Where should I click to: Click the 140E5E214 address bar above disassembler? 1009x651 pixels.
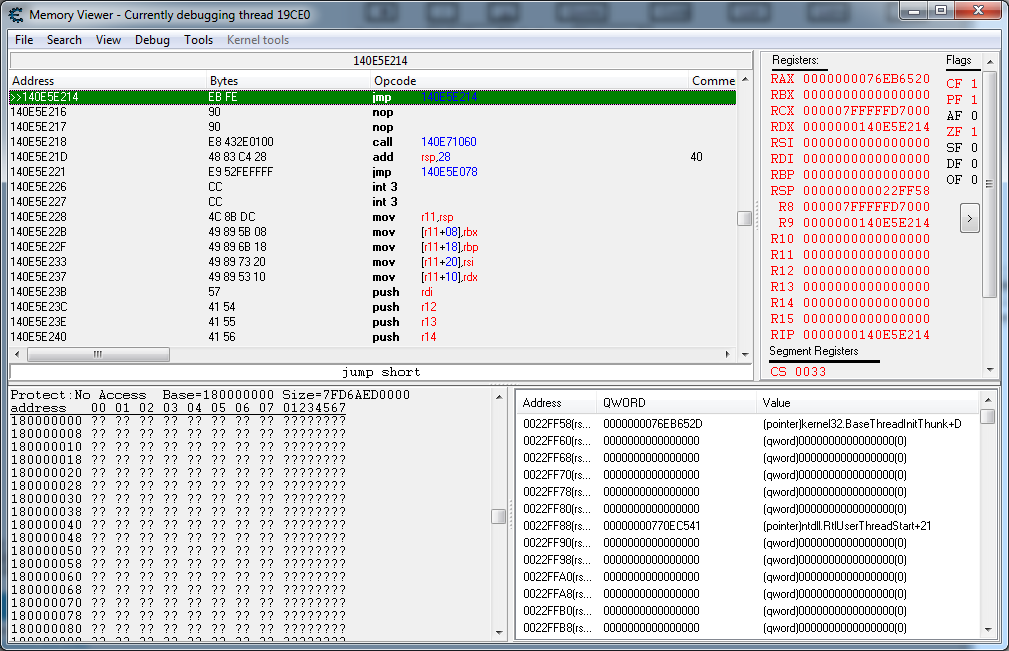[x=380, y=60]
